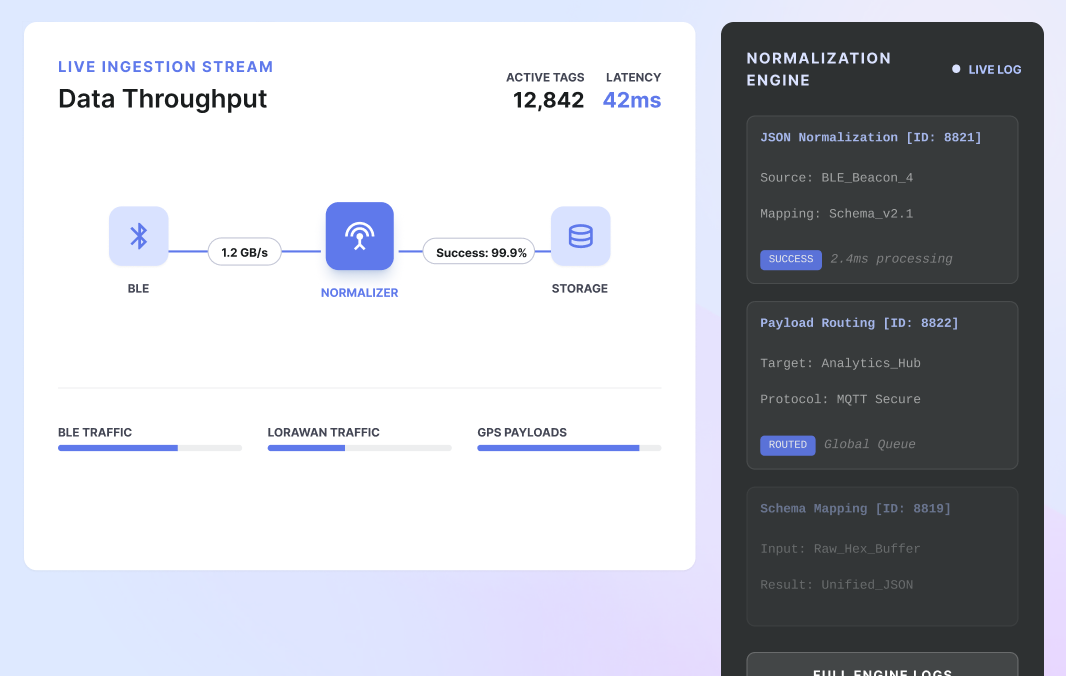Expand the JSON Normalization card ID 8821
Viewport: 1066px width, 676px height.
pyautogui.click(x=882, y=199)
